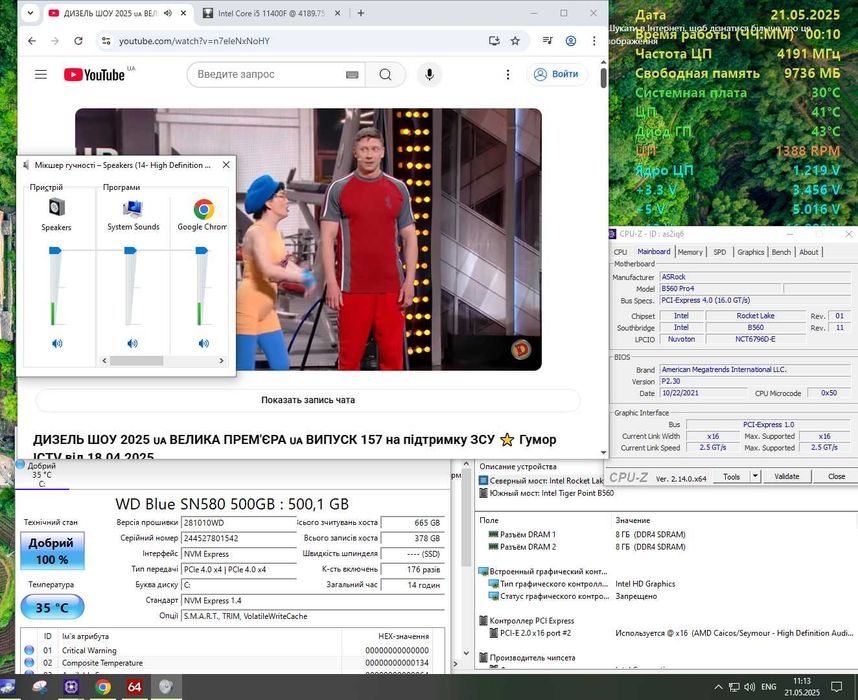The image size is (858, 700).
Task: Open notification center icon in system tray
Action: [837, 687]
